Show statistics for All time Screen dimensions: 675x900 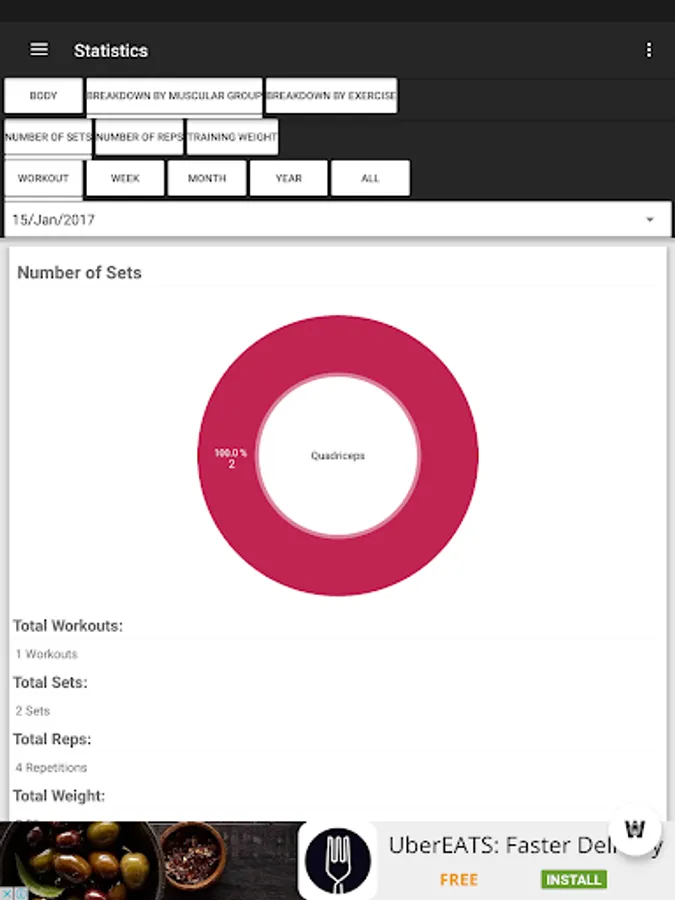tap(370, 178)
